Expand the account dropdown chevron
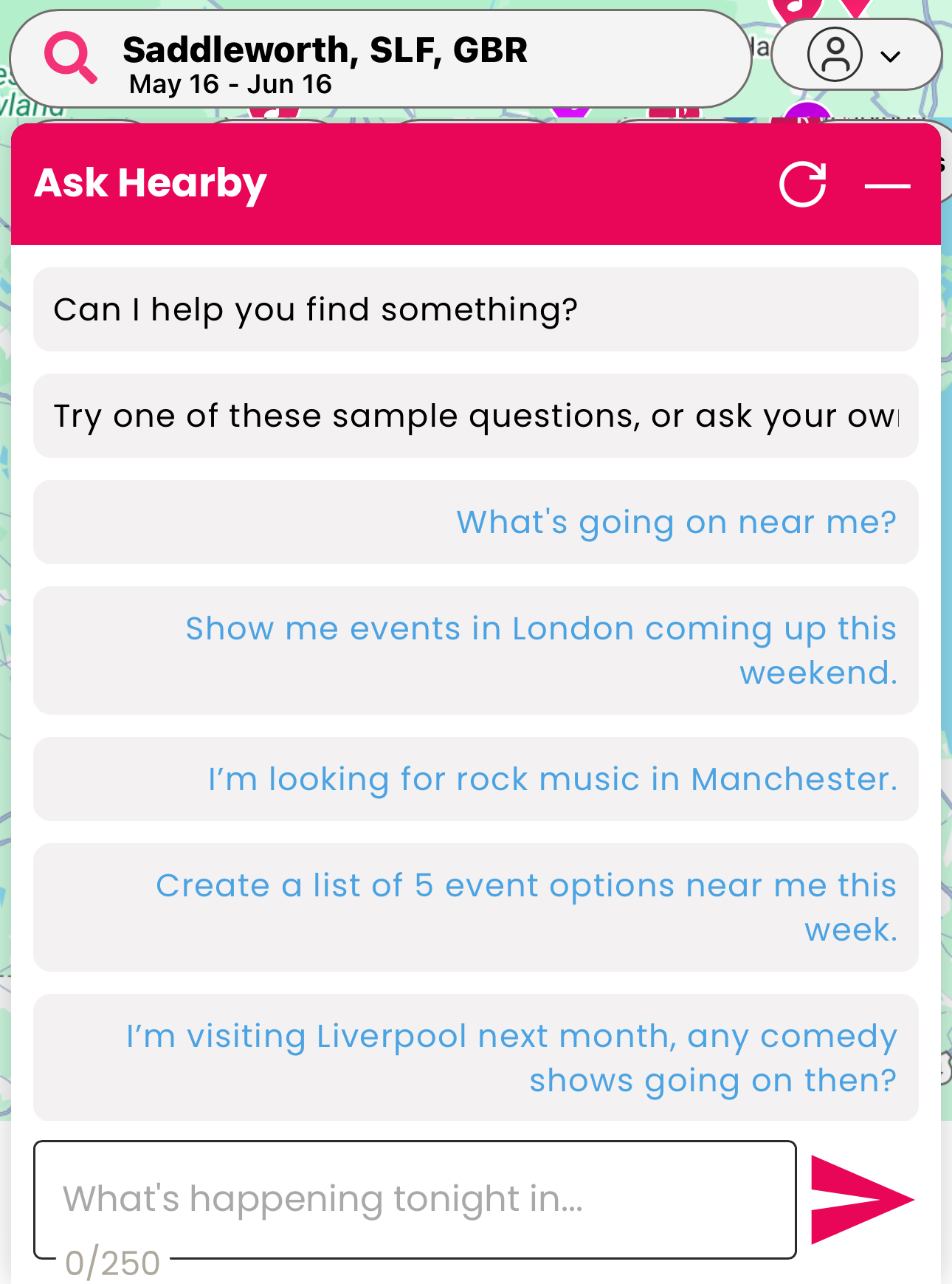 pyautogui.click(x=891, y=57)
